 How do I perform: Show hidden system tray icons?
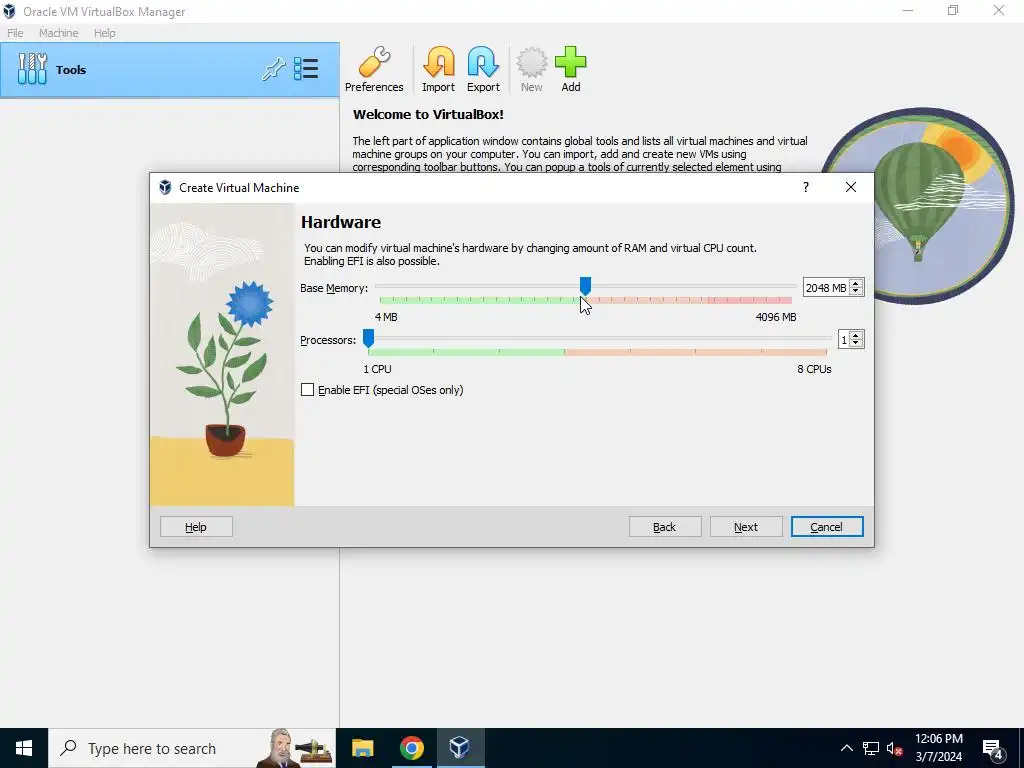click(x=846, y=748)
